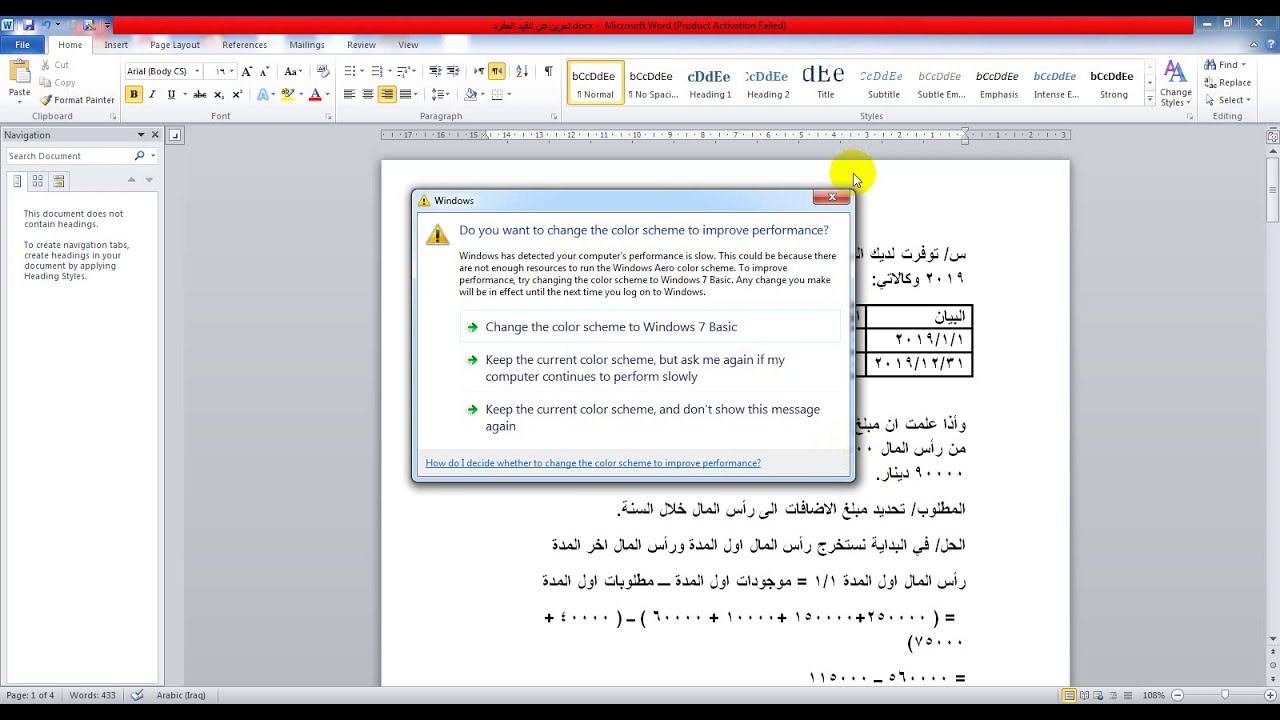Switch to Full Screen Reading view
This screenshot has height=720, width=1280.
coord(1084,695)
